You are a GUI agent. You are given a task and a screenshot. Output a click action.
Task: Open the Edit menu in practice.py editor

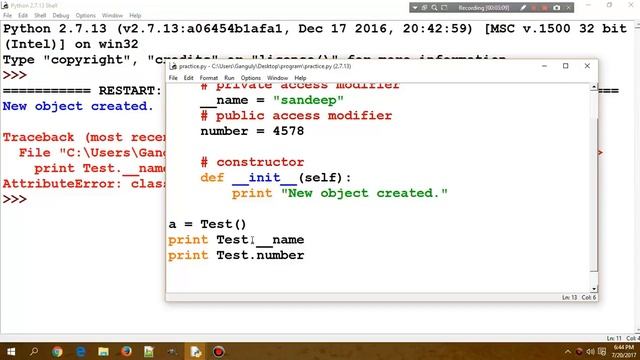pyautogui.click(x=188, y=78)
